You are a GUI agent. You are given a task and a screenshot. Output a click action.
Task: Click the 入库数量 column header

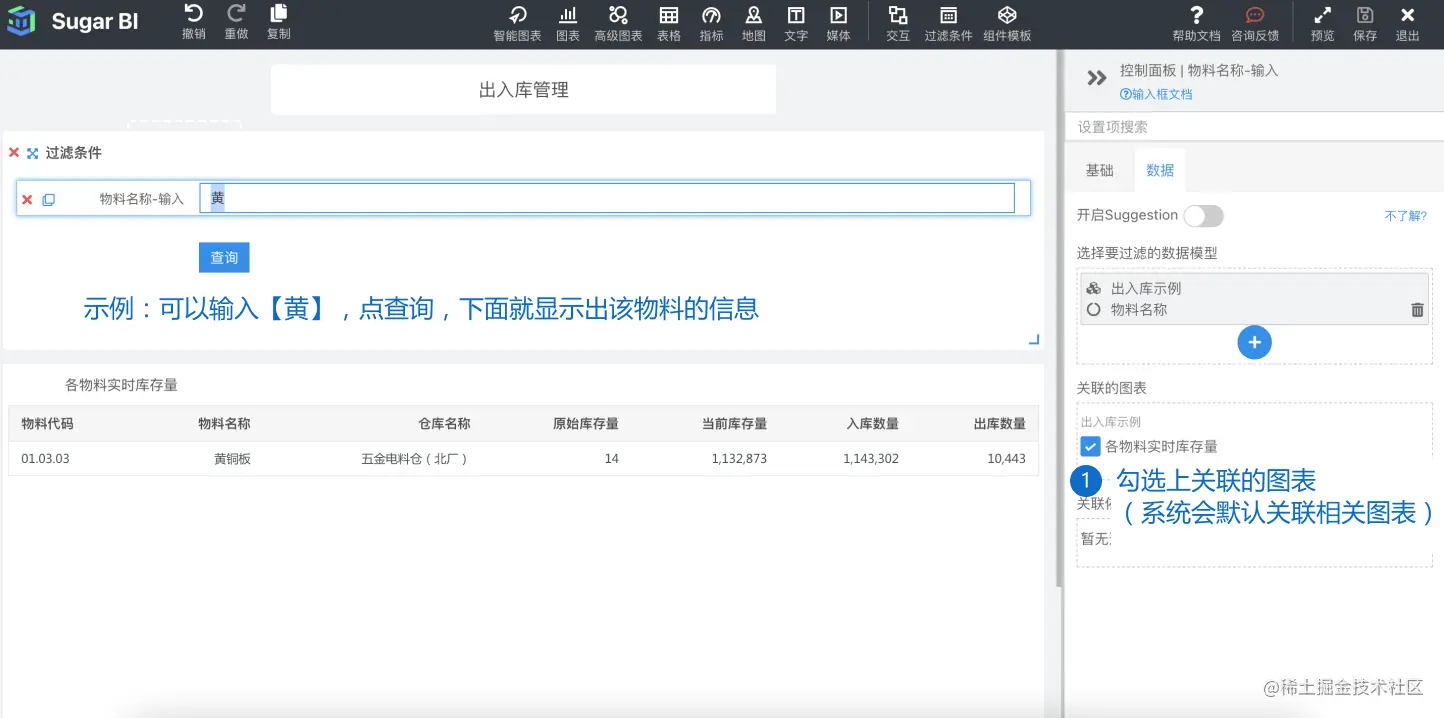click(872, 423)
